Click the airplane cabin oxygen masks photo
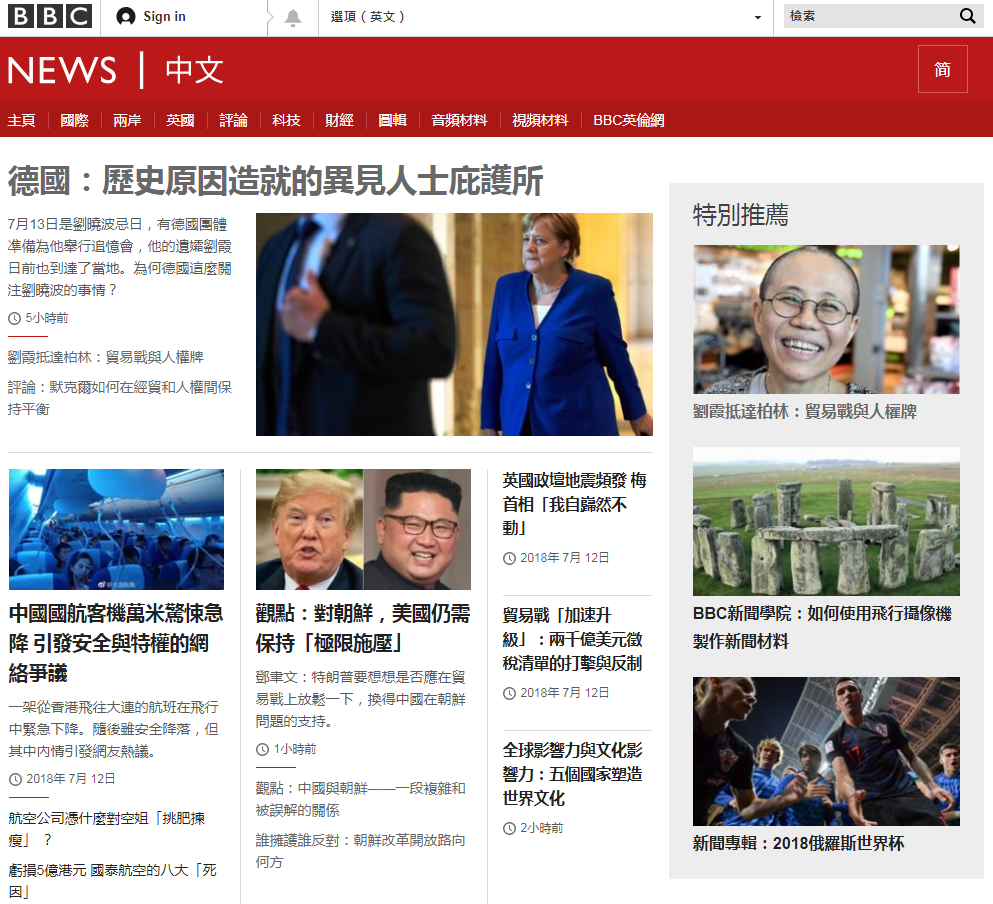 click(116, 529)
